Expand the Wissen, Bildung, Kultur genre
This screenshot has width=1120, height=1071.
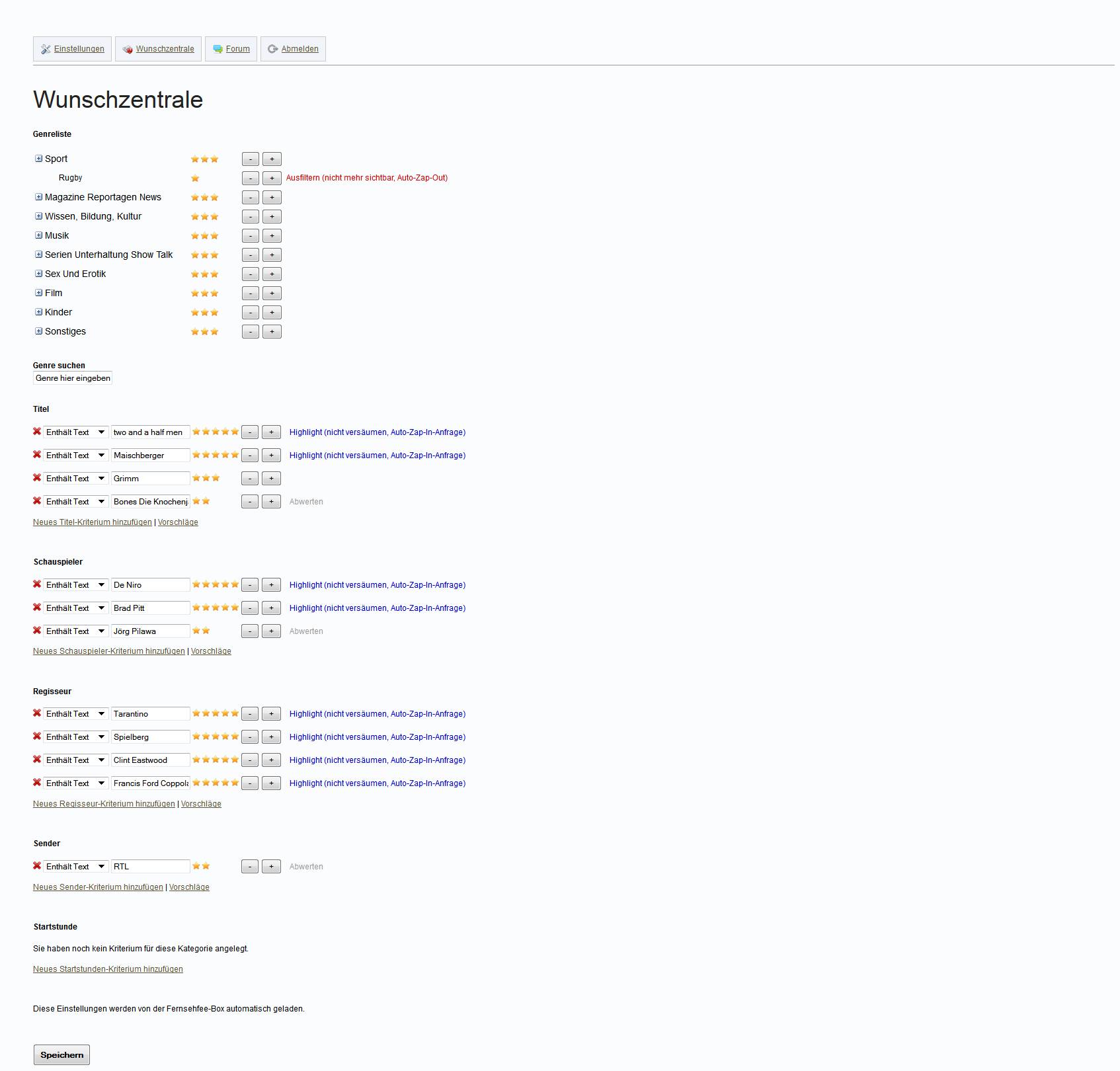pyautogui.click(x=38, y=216)
